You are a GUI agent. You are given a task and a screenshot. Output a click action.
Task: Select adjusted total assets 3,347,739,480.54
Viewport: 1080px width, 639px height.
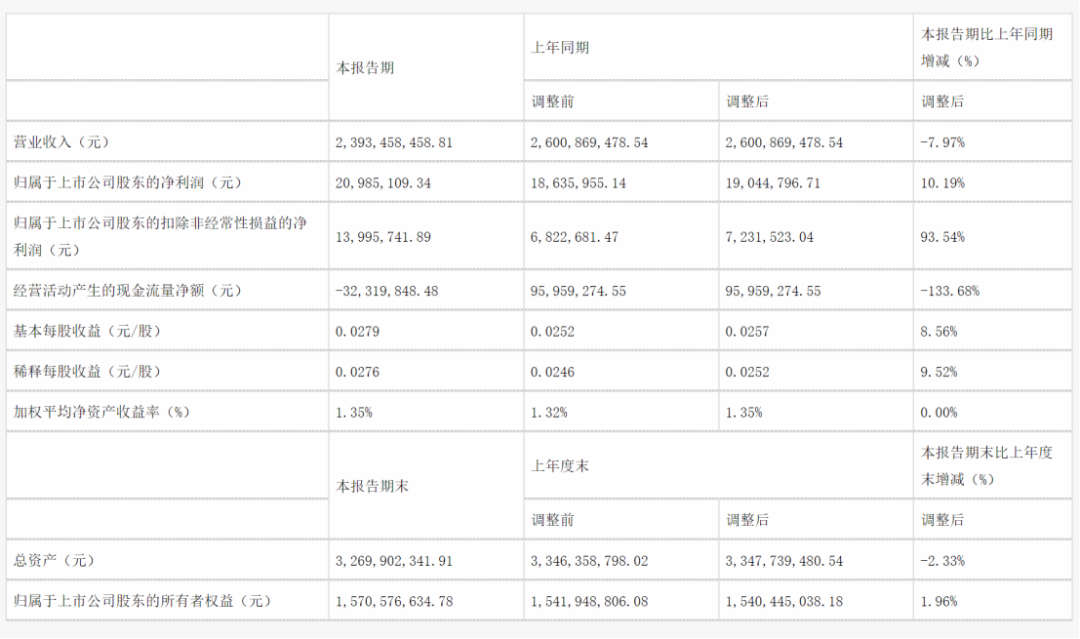coord(784,561)
